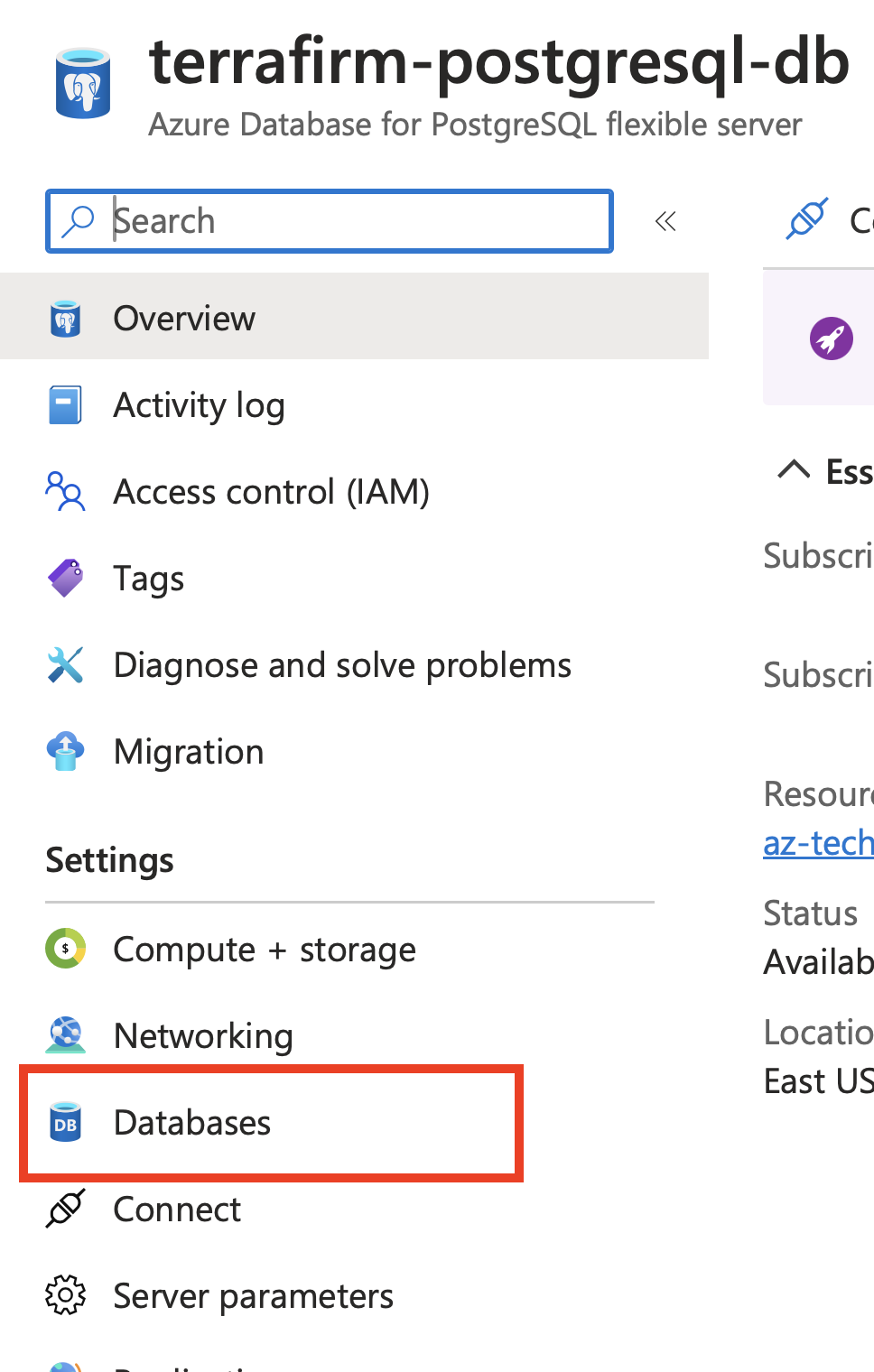Click the Activity log book icon
Image resolution: width=874 pixels, height=1372 pixels.
click(65, 405)
